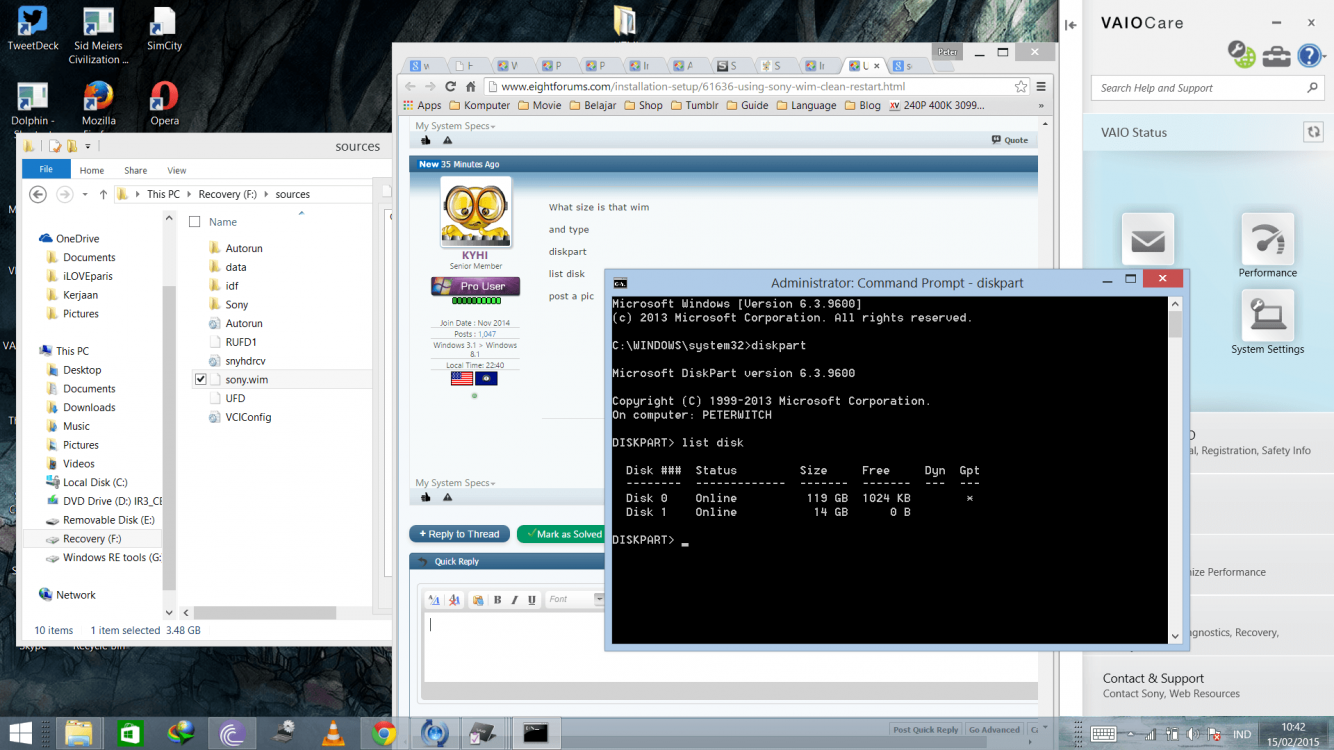This screenshot has height=750, width=1334.
Task: Open the Tumblr bookmarks folder
Action: point(697,105)
